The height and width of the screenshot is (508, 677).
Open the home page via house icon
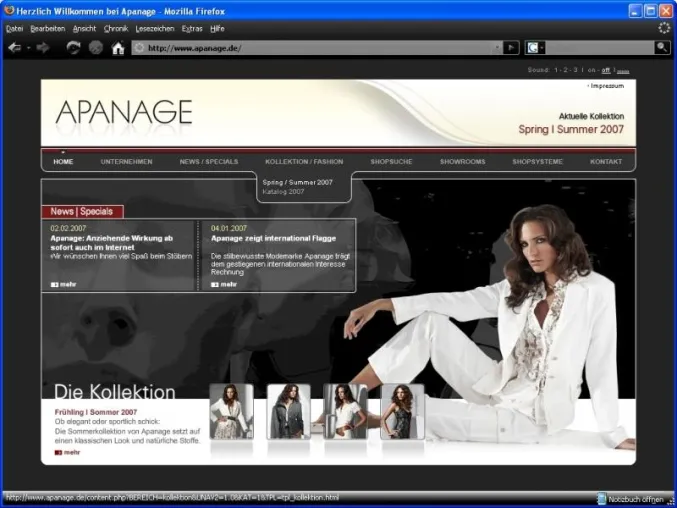coord(118,47)
